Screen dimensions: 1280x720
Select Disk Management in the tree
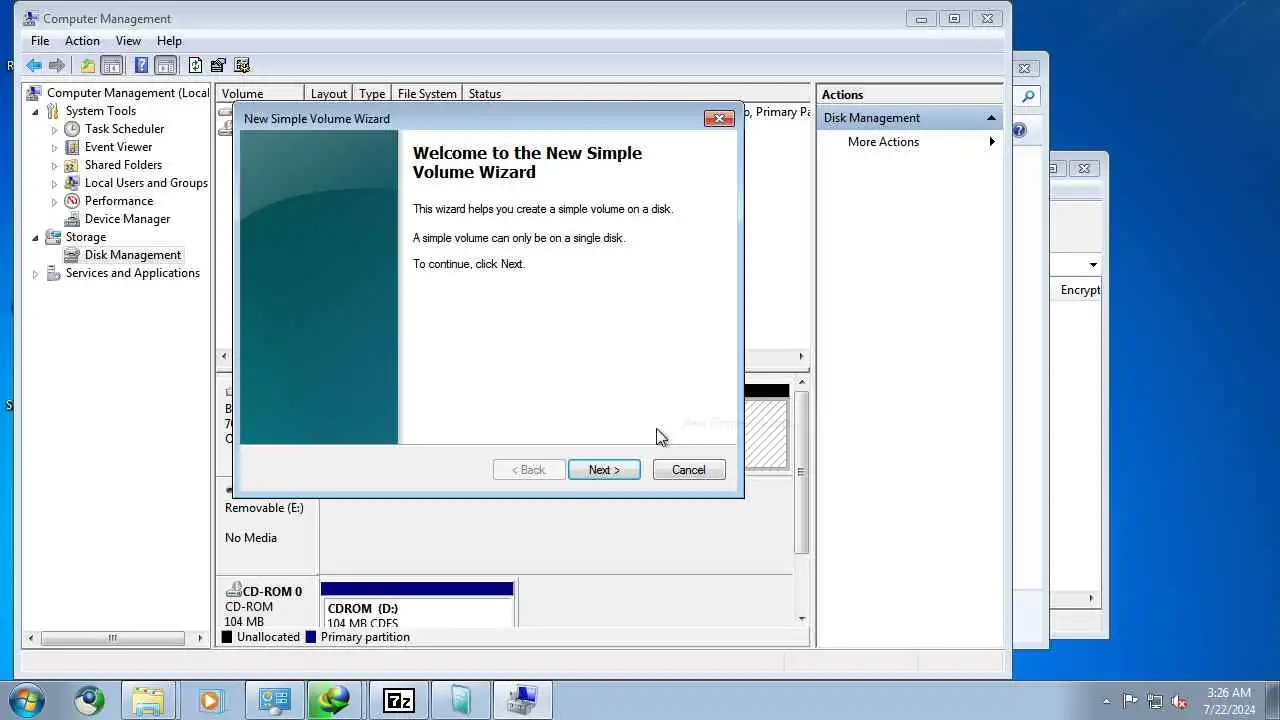pyautogui.click(x=132, y=255)
